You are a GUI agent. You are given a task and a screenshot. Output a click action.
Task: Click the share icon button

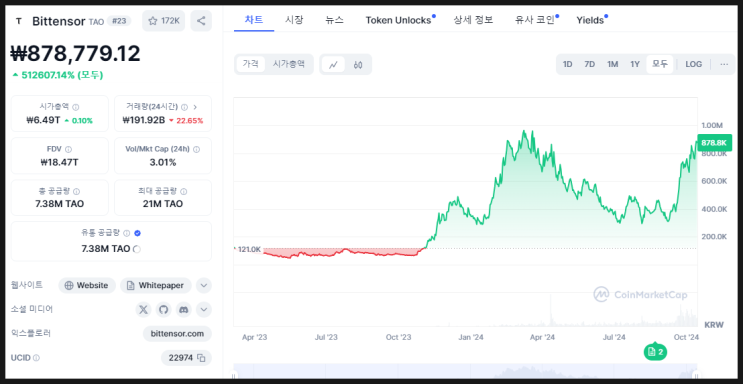pyautogui.click(x=201, y=21)
